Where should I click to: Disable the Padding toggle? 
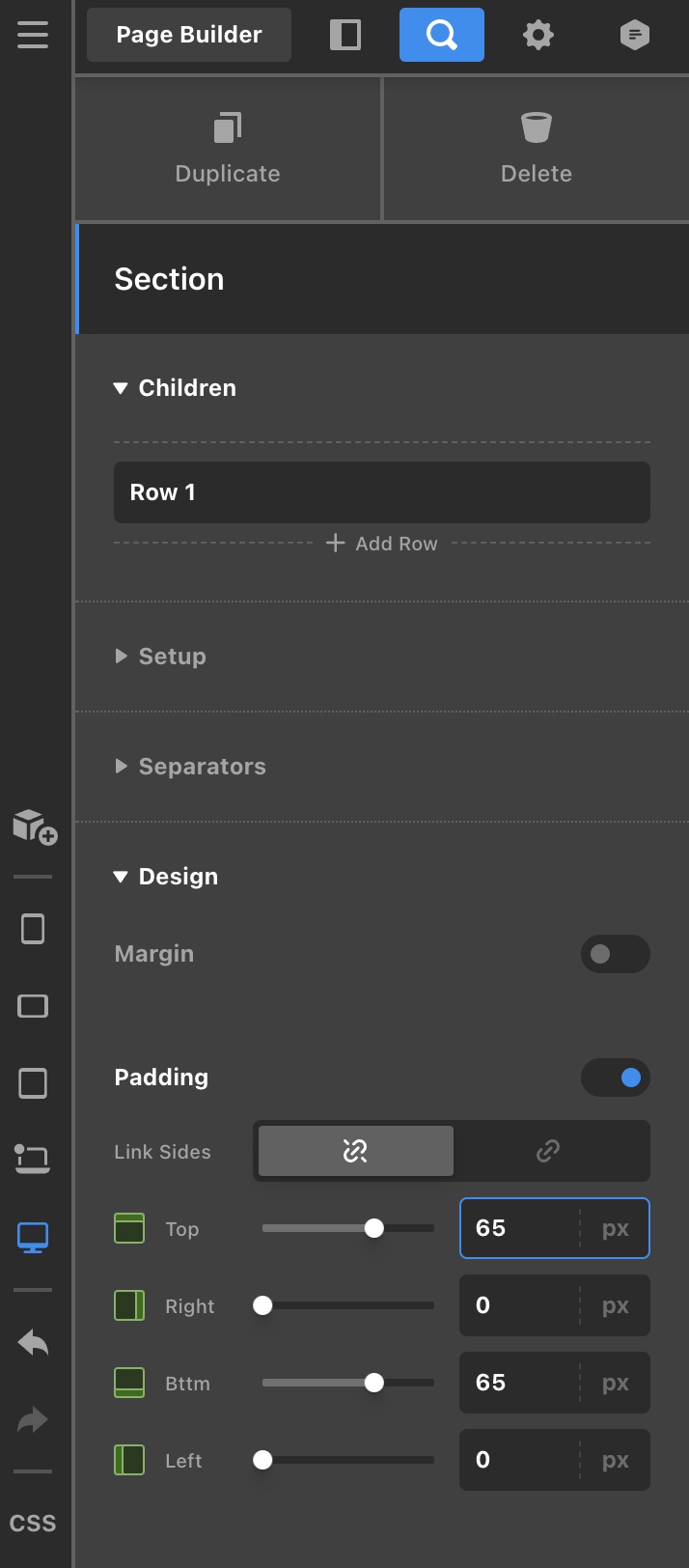(x=615, y=1078)
